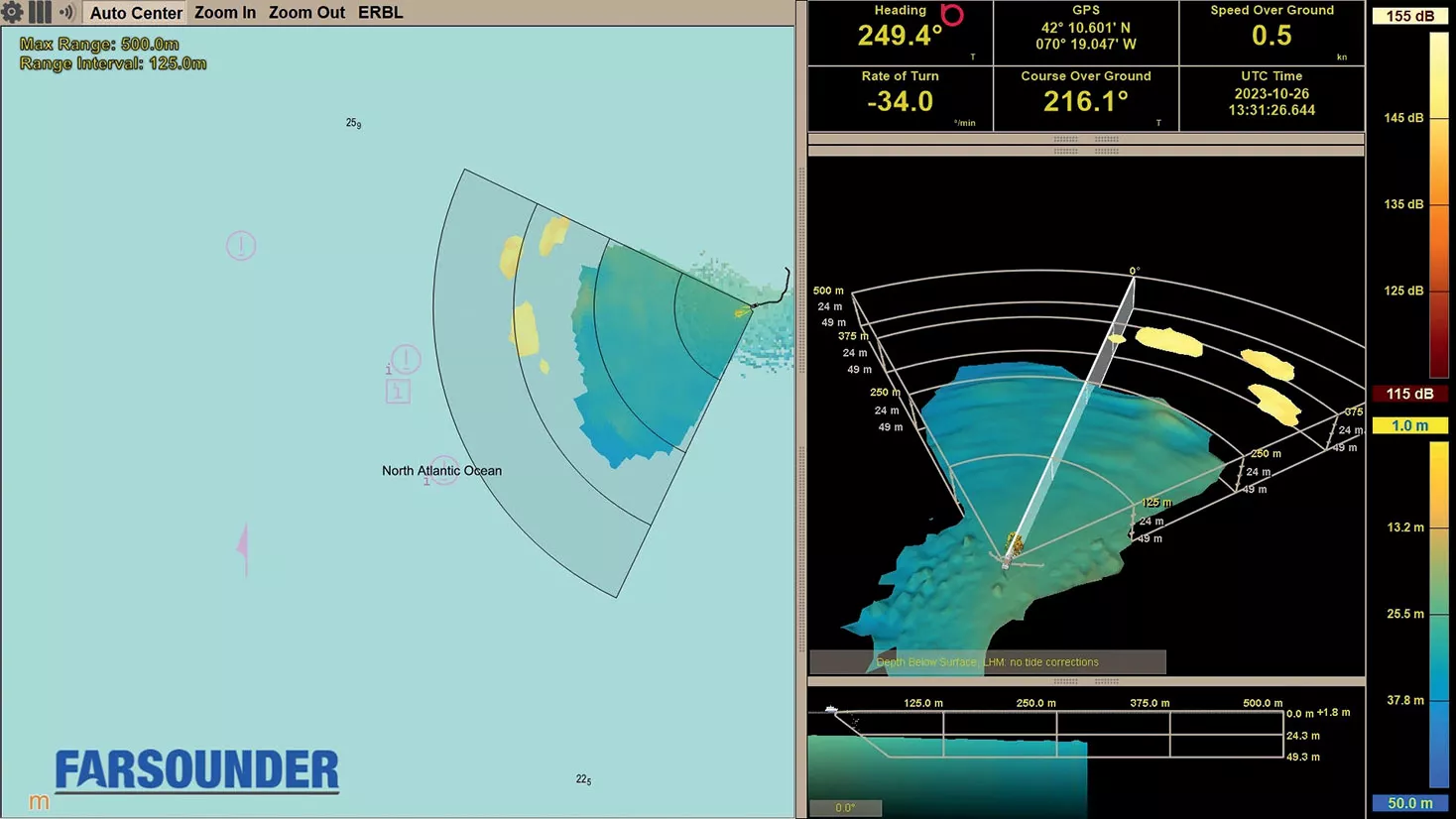Click the depth color scale bar

tap(1438, 615)
